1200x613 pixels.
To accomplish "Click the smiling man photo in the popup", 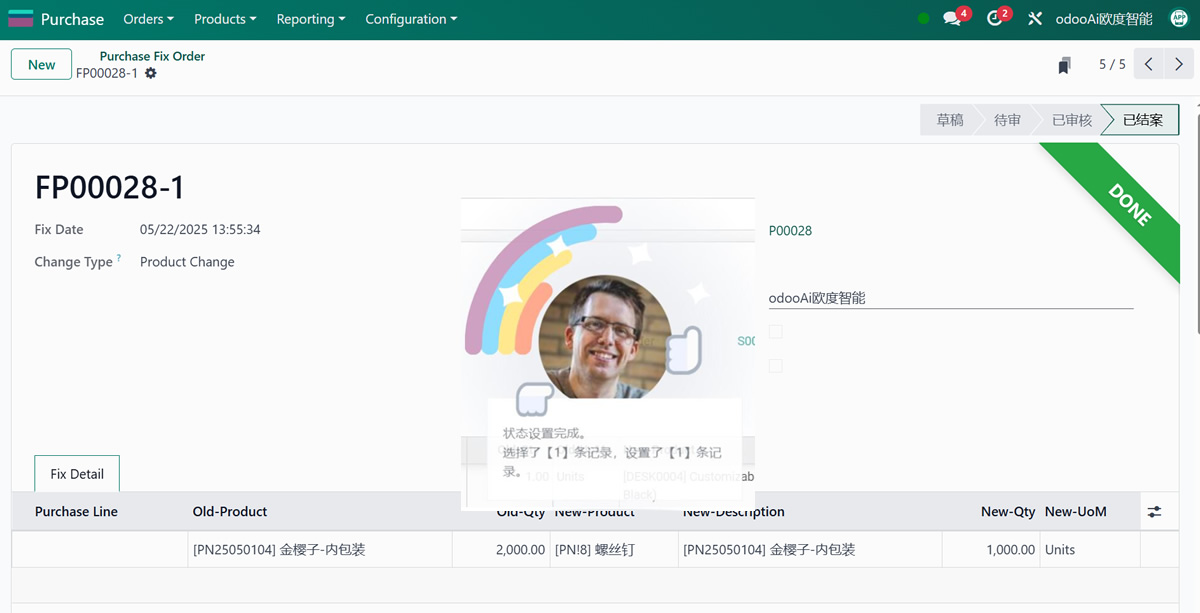I will point(604,337).
